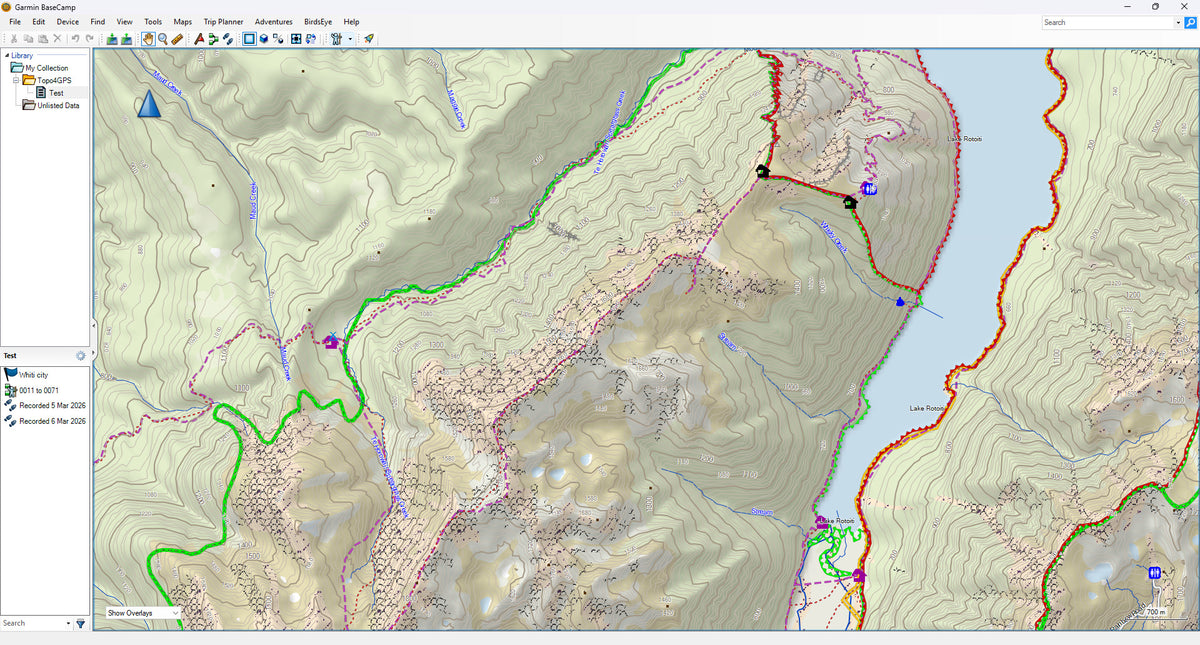Click the rocket Adventure toolbar icon
Screen dimensions: 1200x645
click(x=369, y=39)
